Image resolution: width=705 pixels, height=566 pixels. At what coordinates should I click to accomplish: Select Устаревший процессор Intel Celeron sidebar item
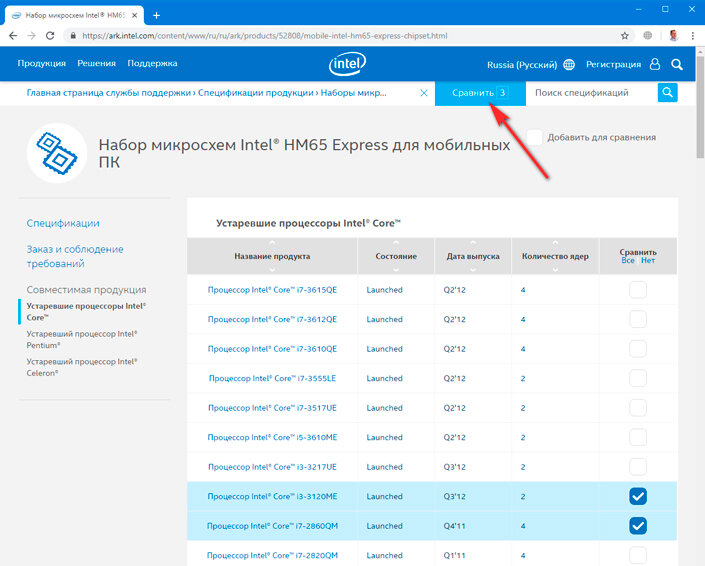click(81, 367)
